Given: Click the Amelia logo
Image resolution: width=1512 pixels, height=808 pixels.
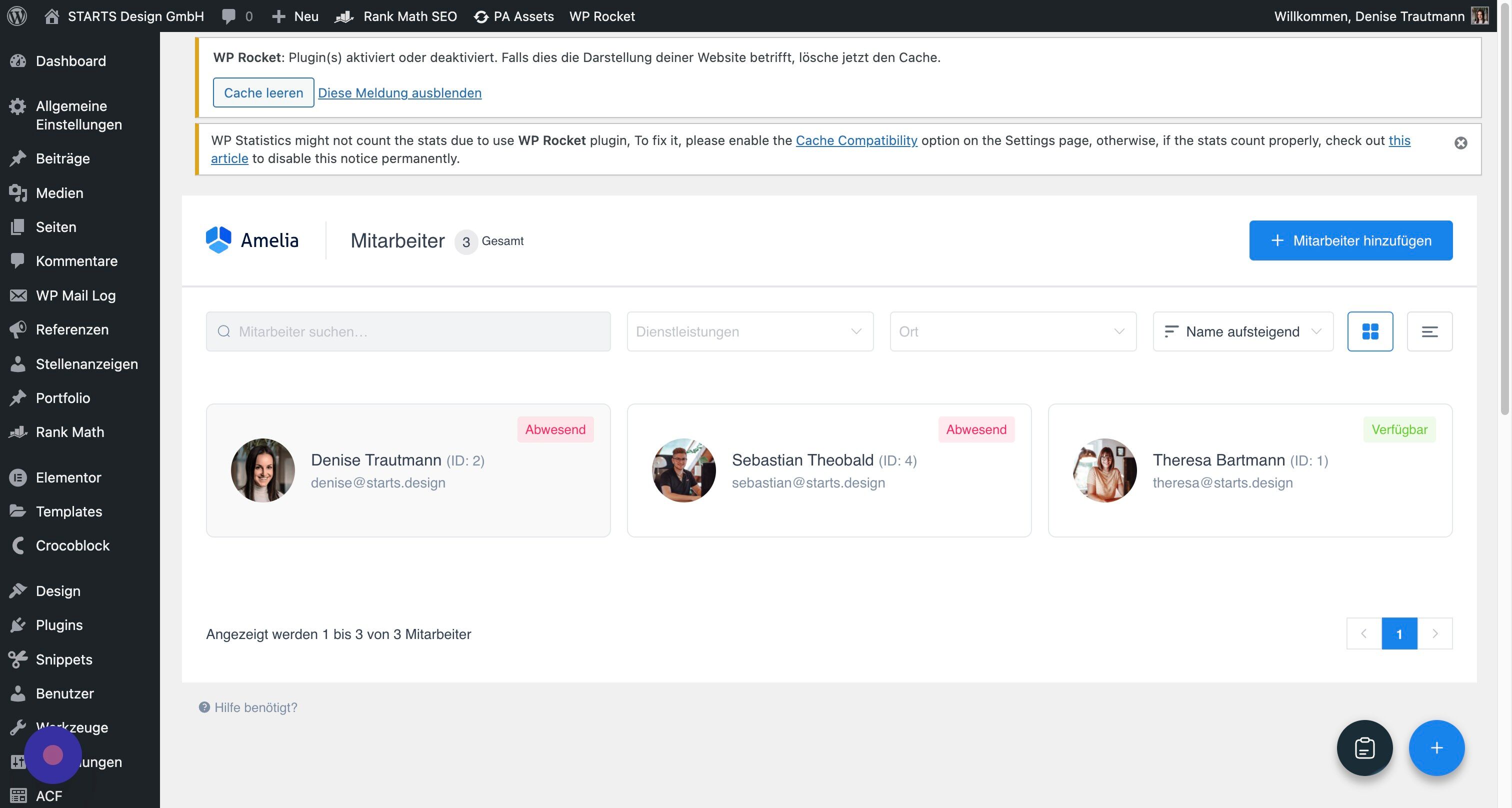Looking at the screenshot, I should [x=252, y=240].
